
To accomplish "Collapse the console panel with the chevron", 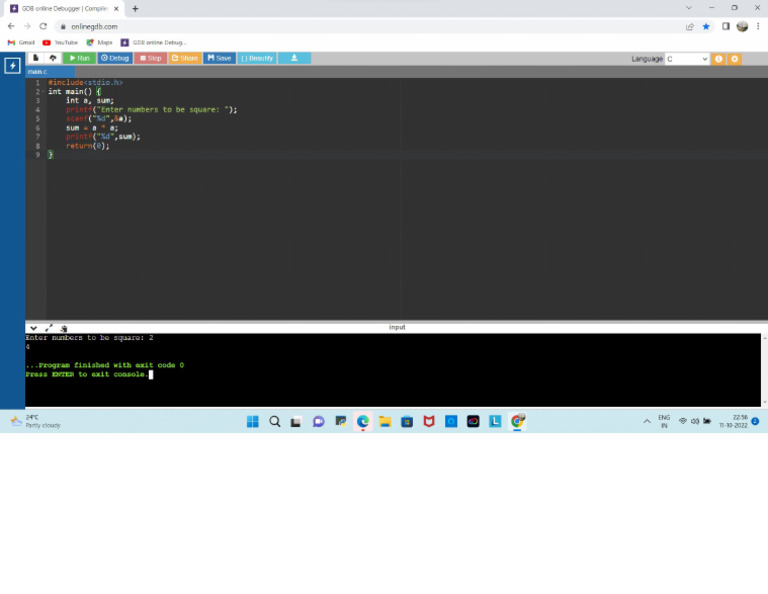I will point(33,328).
